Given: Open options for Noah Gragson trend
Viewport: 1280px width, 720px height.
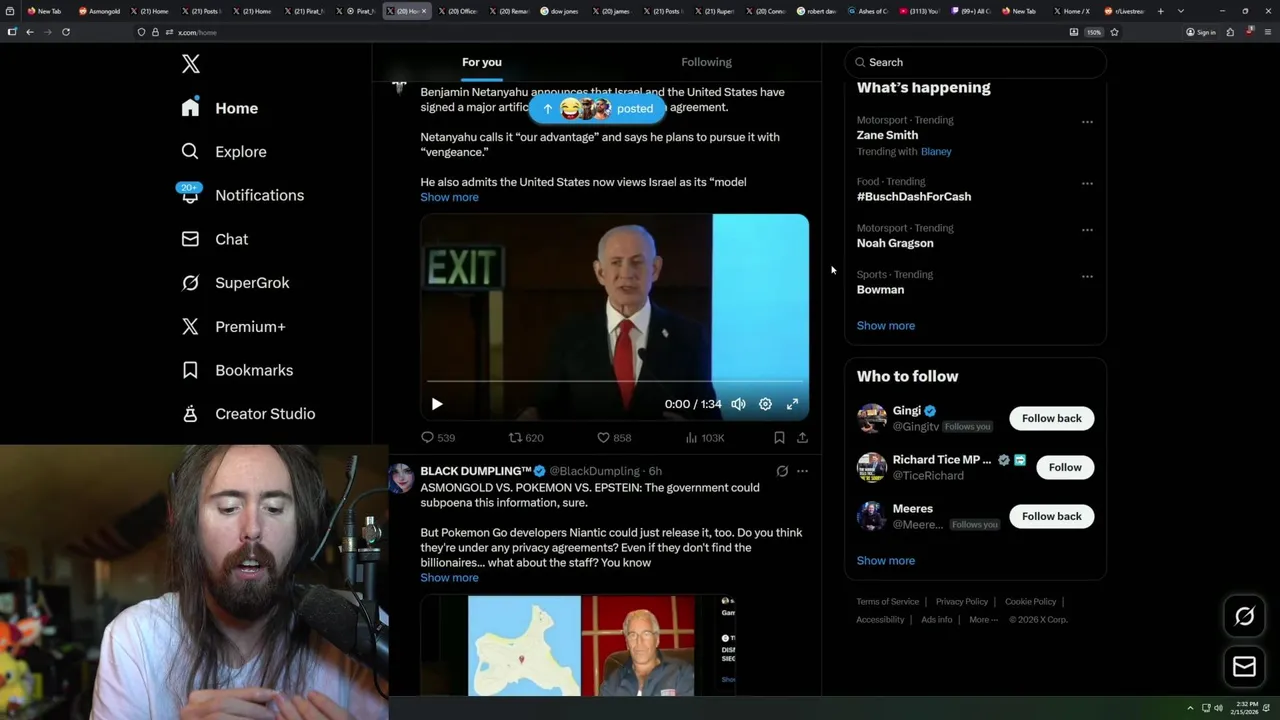Looking at the screenshot, I should 1087,230.
